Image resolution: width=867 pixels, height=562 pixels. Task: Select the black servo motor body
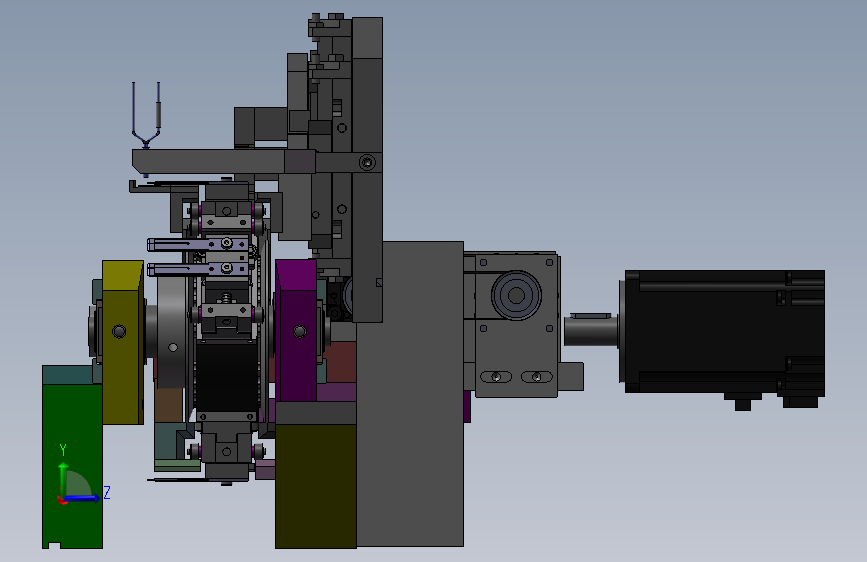pos(724,332)
